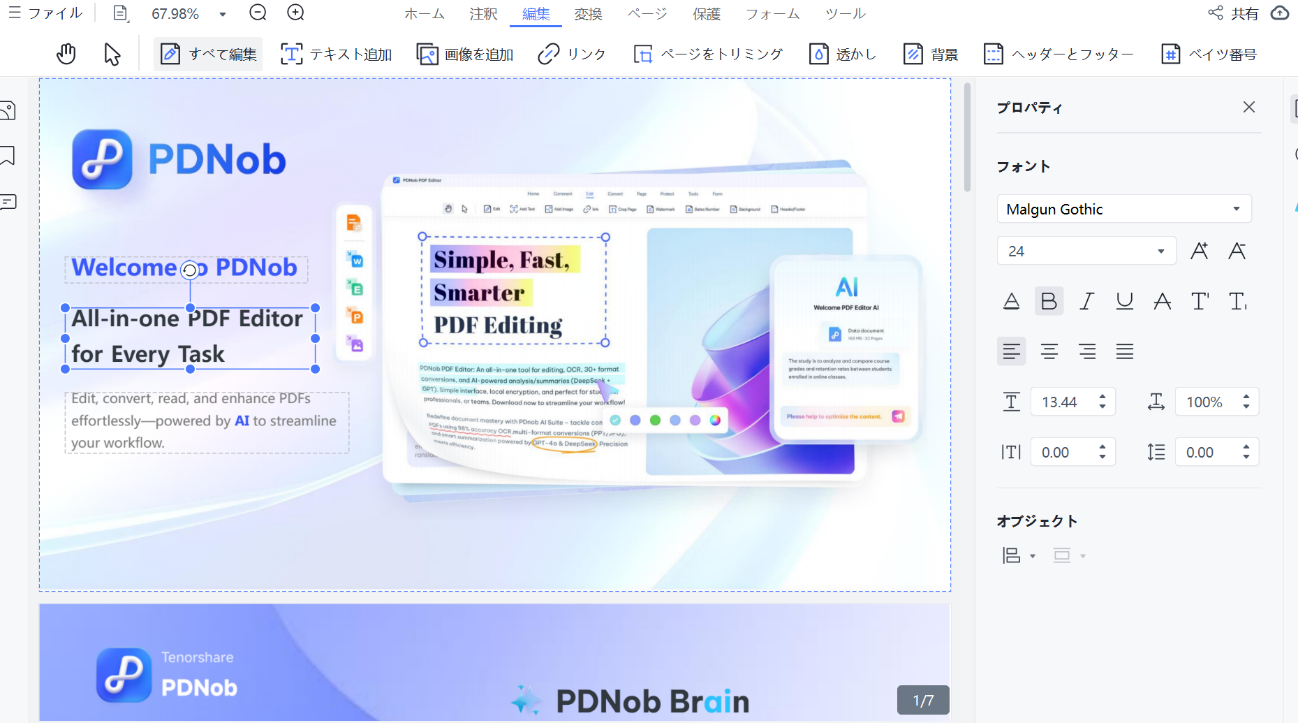Open the bookmarks panel icon
Viewport: 1298px width, 723px height.
[x=8, y=156]
